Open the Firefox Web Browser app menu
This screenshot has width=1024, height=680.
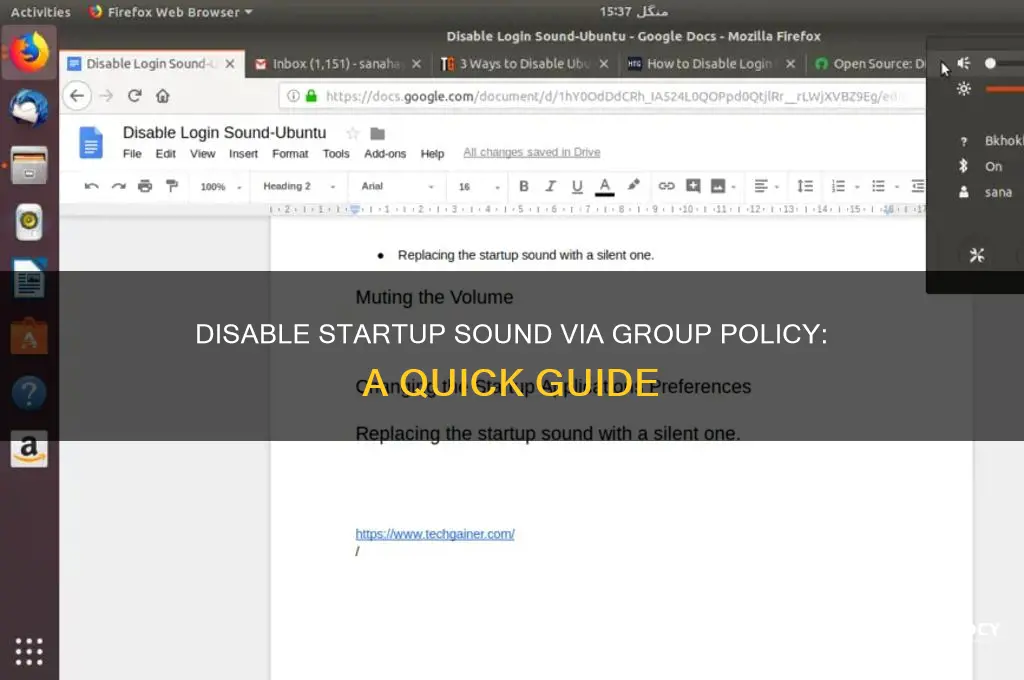170,12
